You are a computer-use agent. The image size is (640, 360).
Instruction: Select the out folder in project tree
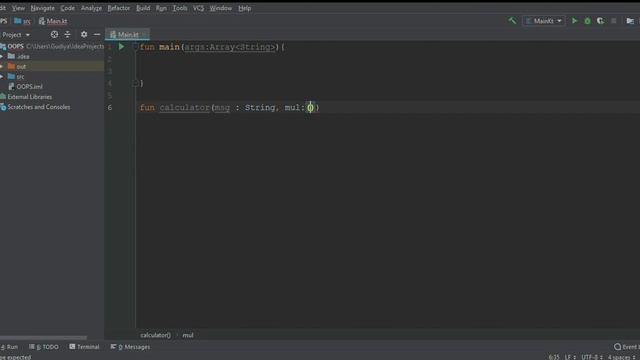(17, 66)
